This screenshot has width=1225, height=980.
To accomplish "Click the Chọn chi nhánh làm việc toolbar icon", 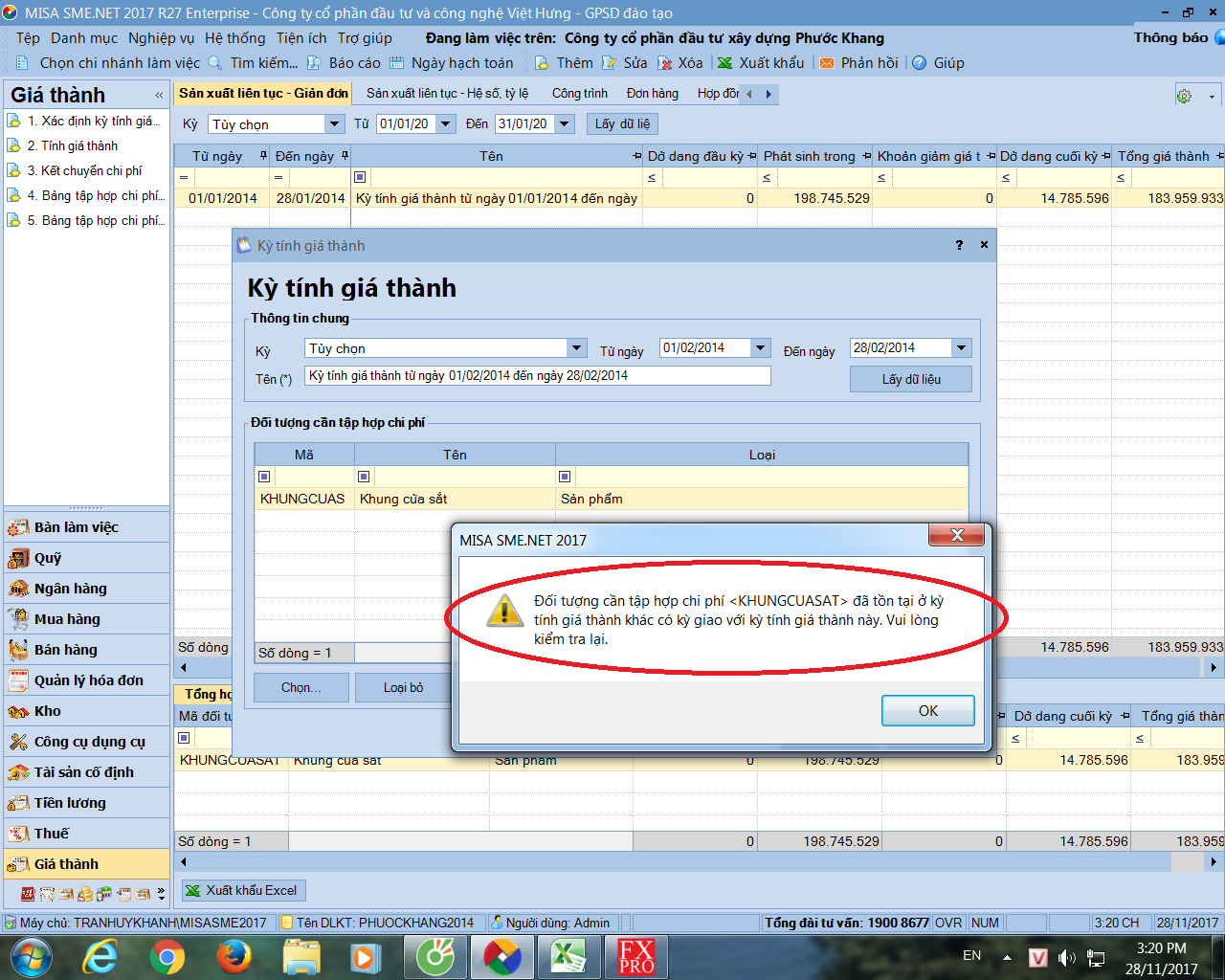I will (23, 63).
